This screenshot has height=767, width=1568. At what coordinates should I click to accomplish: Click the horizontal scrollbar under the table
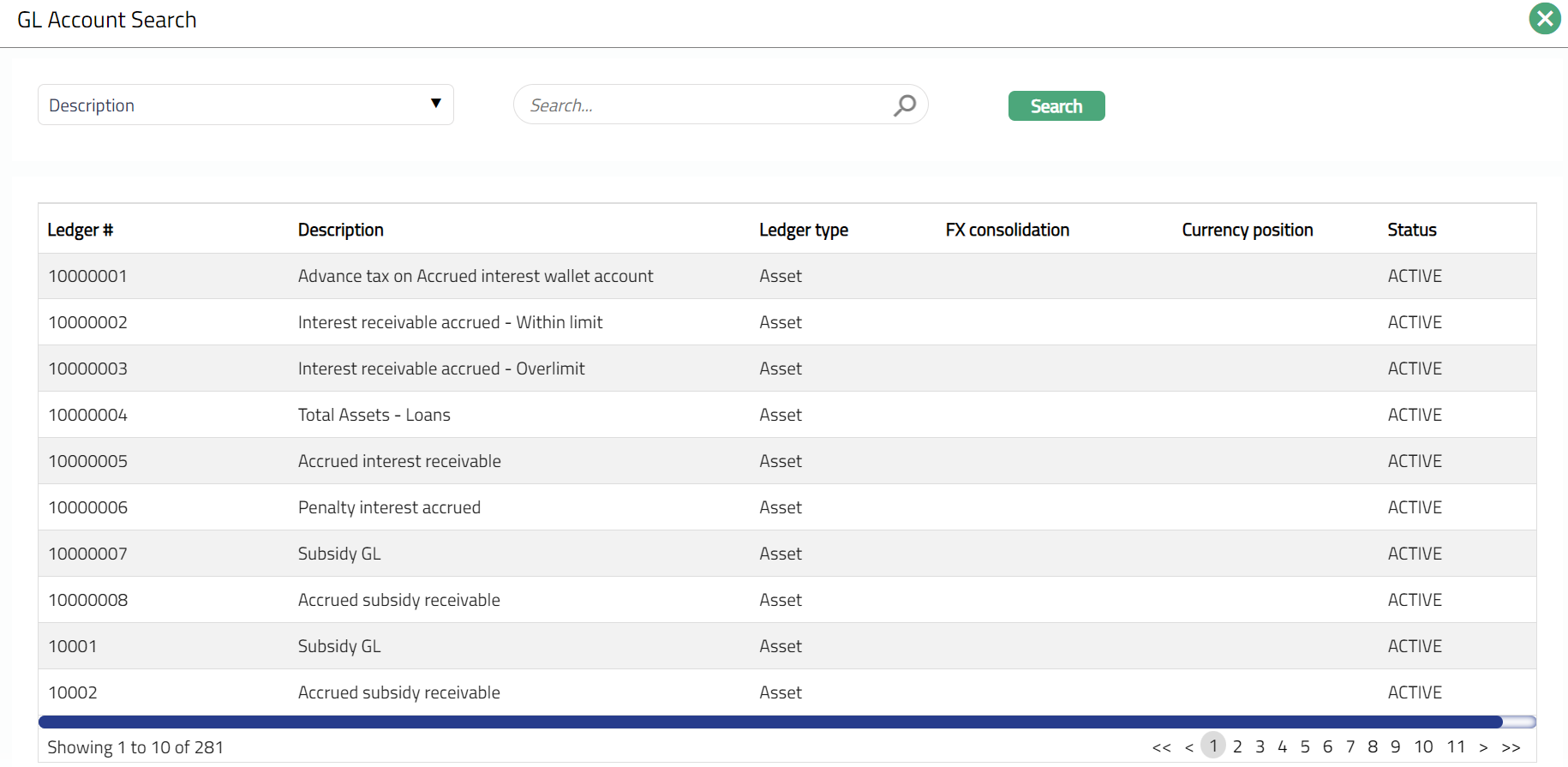click(770, 722)
